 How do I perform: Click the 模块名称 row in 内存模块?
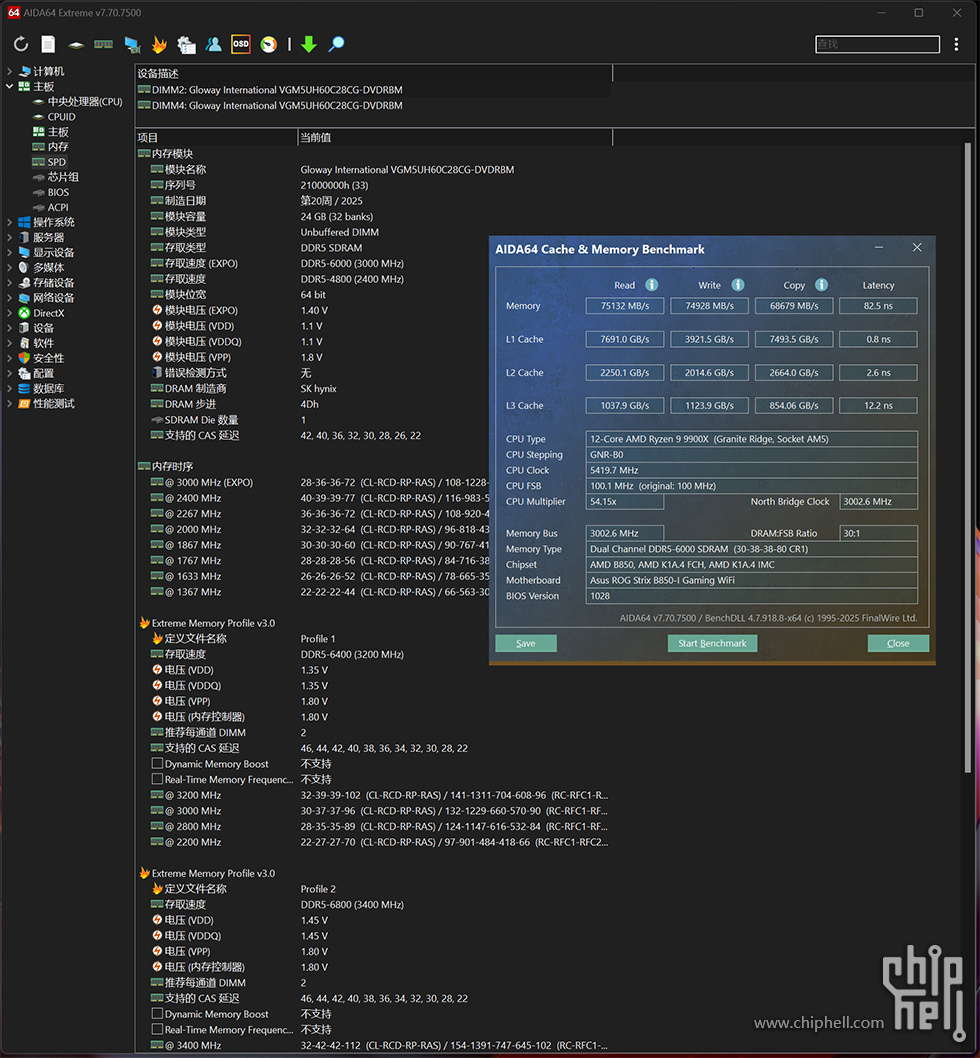(374, 169)
